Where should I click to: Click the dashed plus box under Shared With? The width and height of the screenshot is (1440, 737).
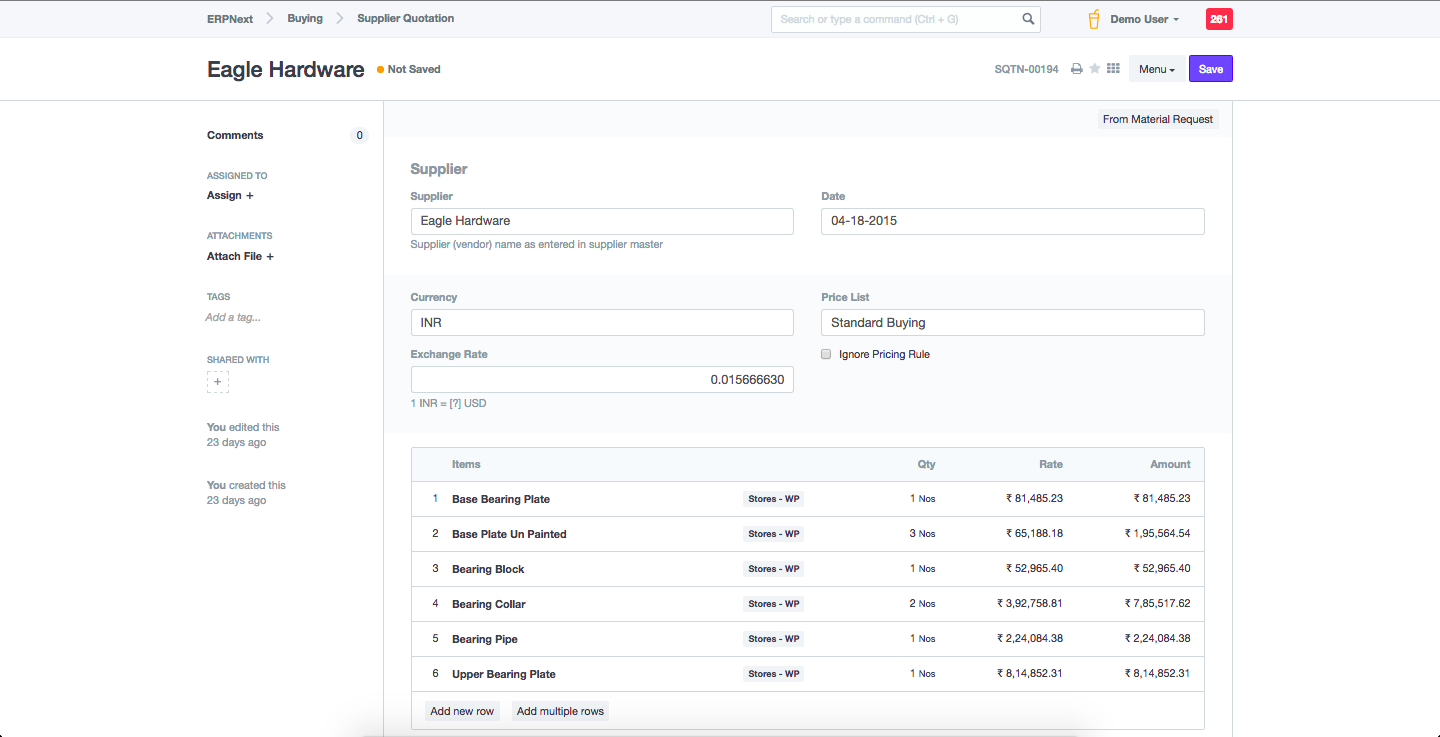click(x=218, y=382)
